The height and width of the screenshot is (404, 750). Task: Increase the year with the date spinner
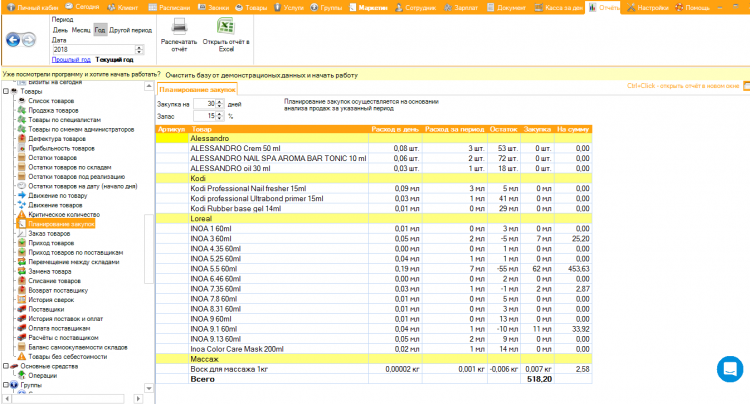click(139, 47)
